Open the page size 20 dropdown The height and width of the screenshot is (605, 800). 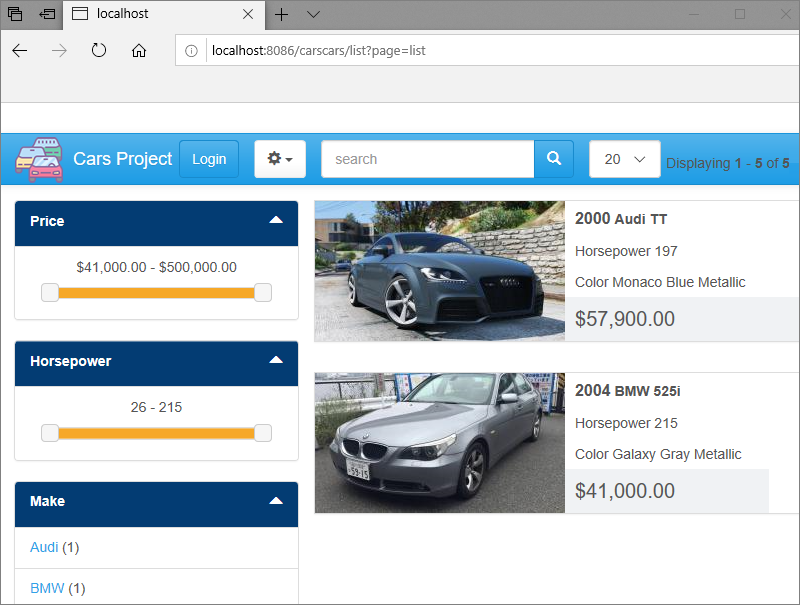coord(624,159)
